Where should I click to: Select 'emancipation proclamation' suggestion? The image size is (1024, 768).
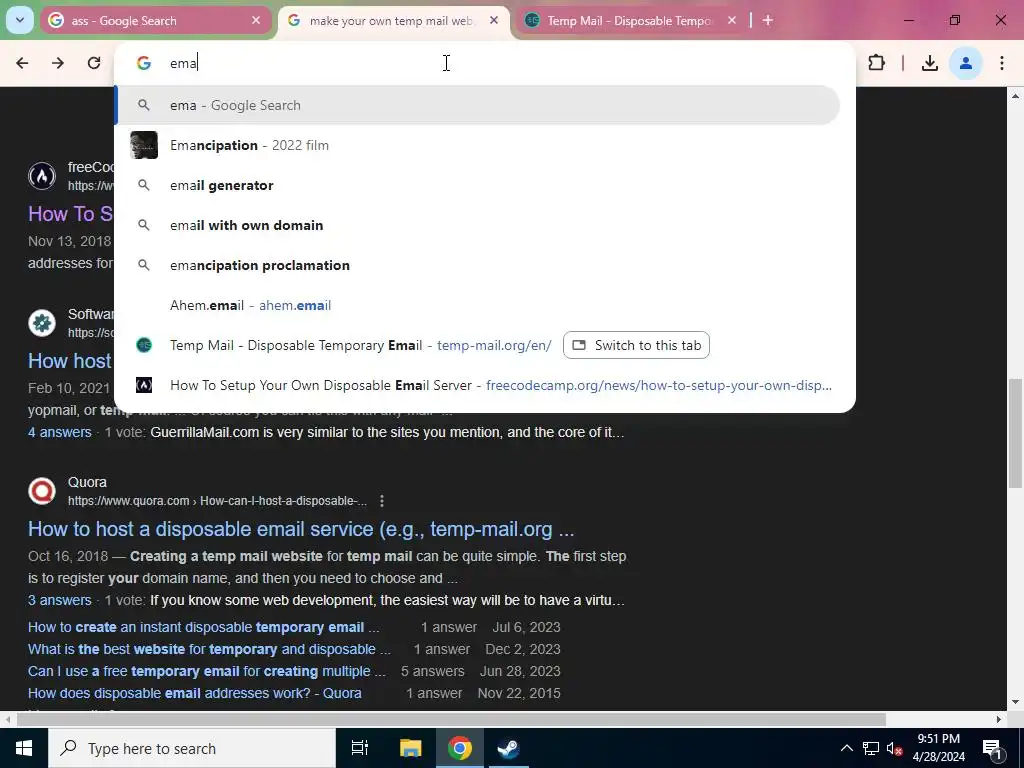477,265
